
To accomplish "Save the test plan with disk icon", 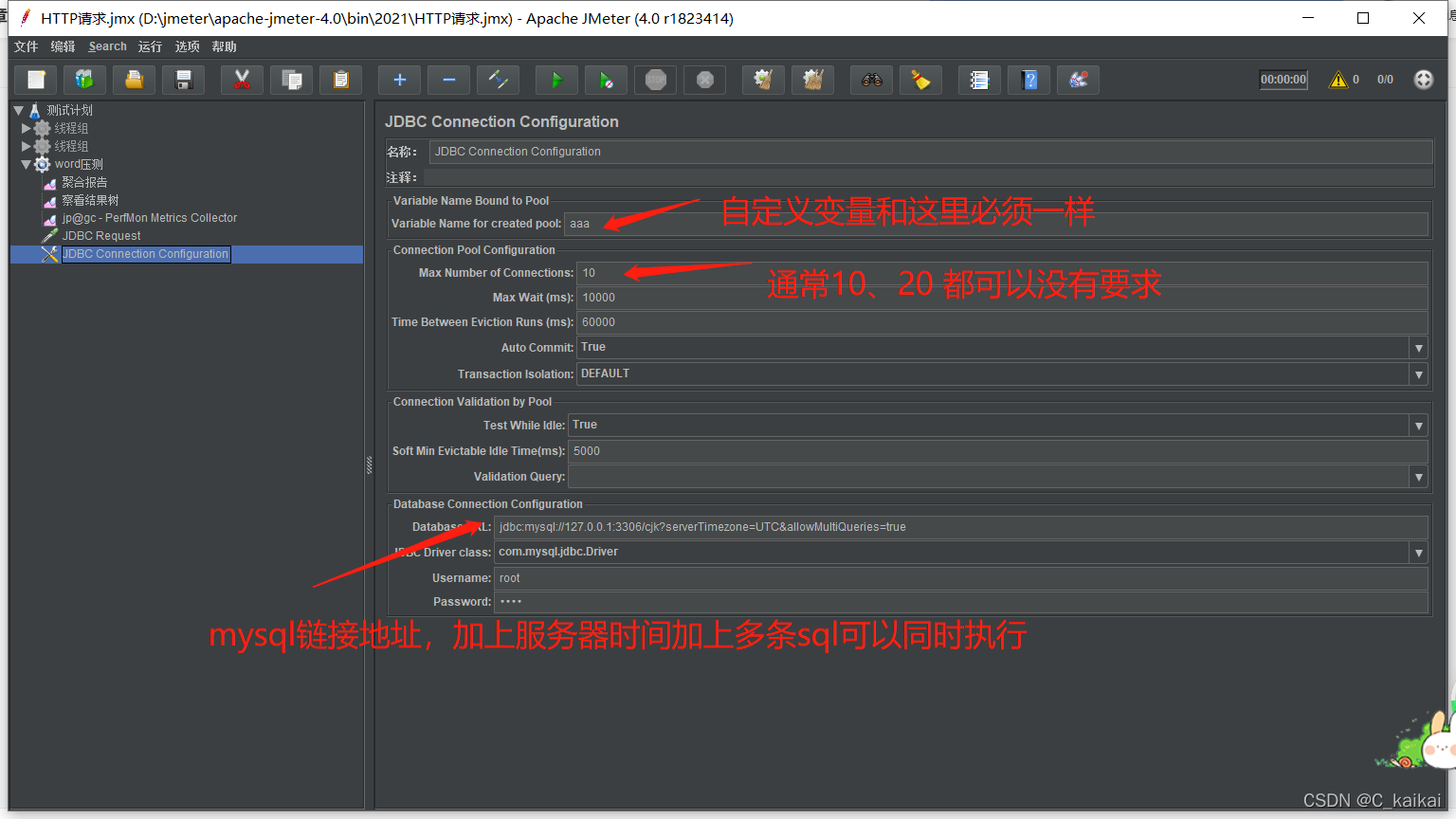I will tap(184, 81).
